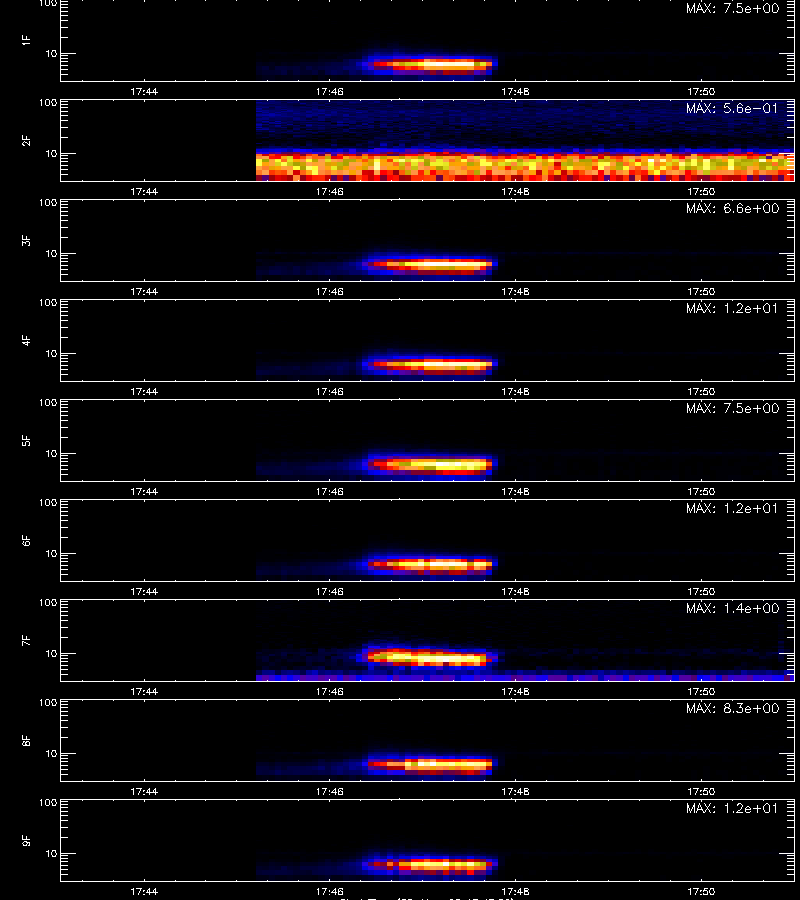This screenshot has height=900, width=800.
Task: Click the 2F panel axis label
Action: [26, 140]
